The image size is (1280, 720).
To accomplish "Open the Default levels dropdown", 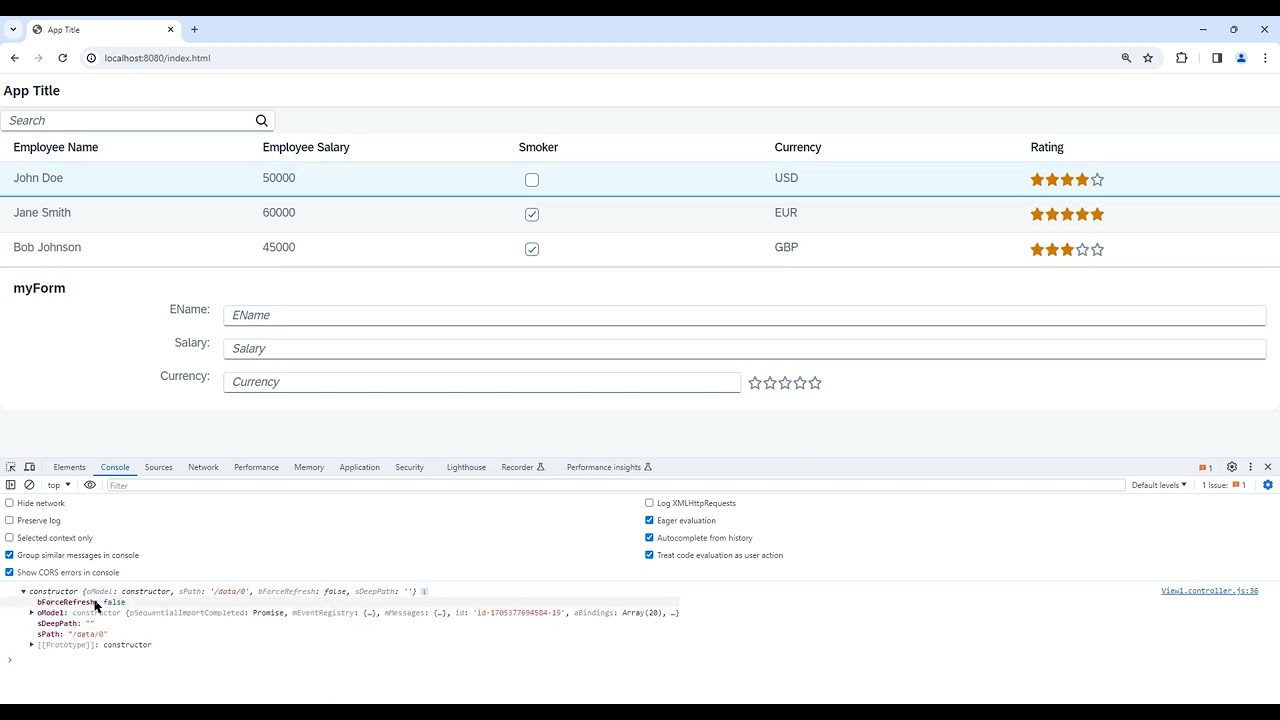I will tap(1159, 485).
